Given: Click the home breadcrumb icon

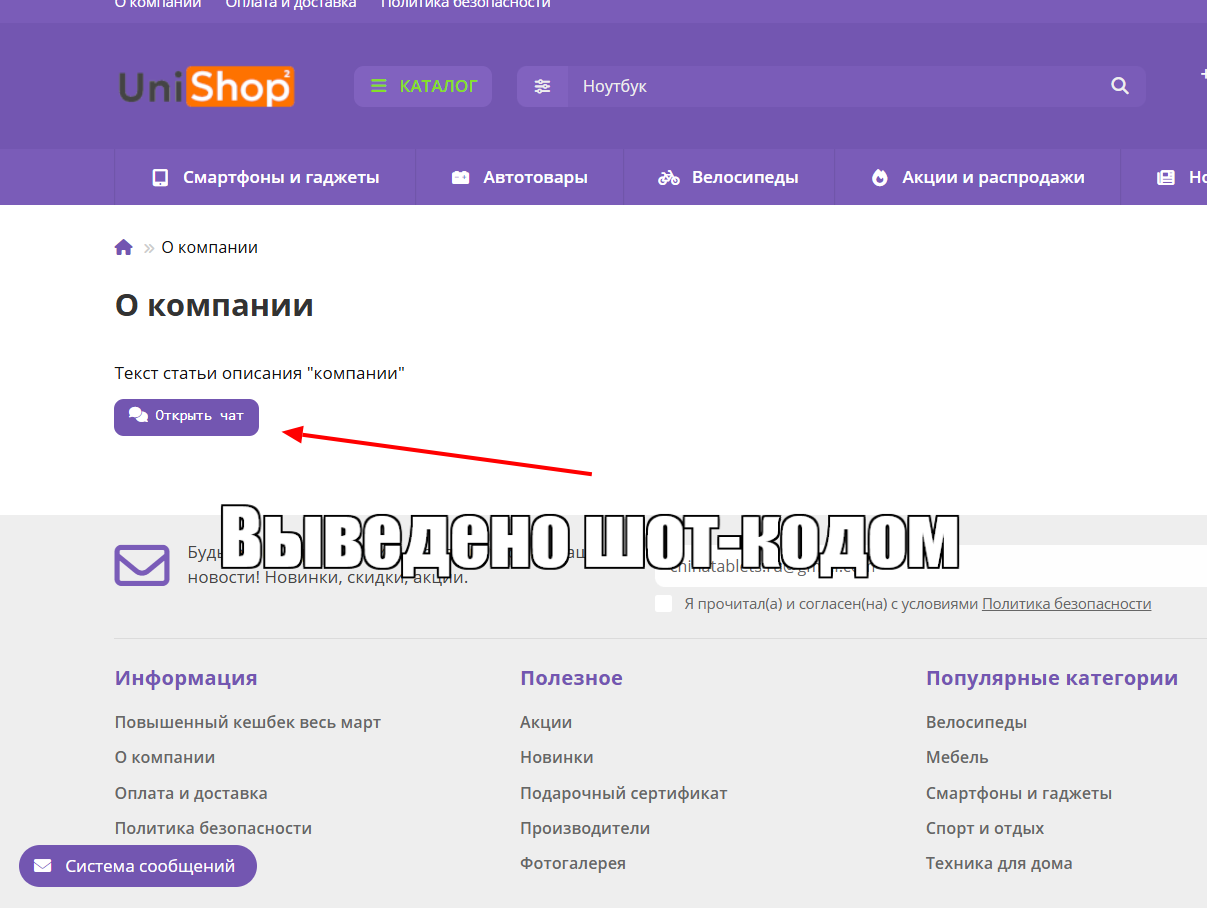Looking at the screenshot, I should (x=124, y=248).
